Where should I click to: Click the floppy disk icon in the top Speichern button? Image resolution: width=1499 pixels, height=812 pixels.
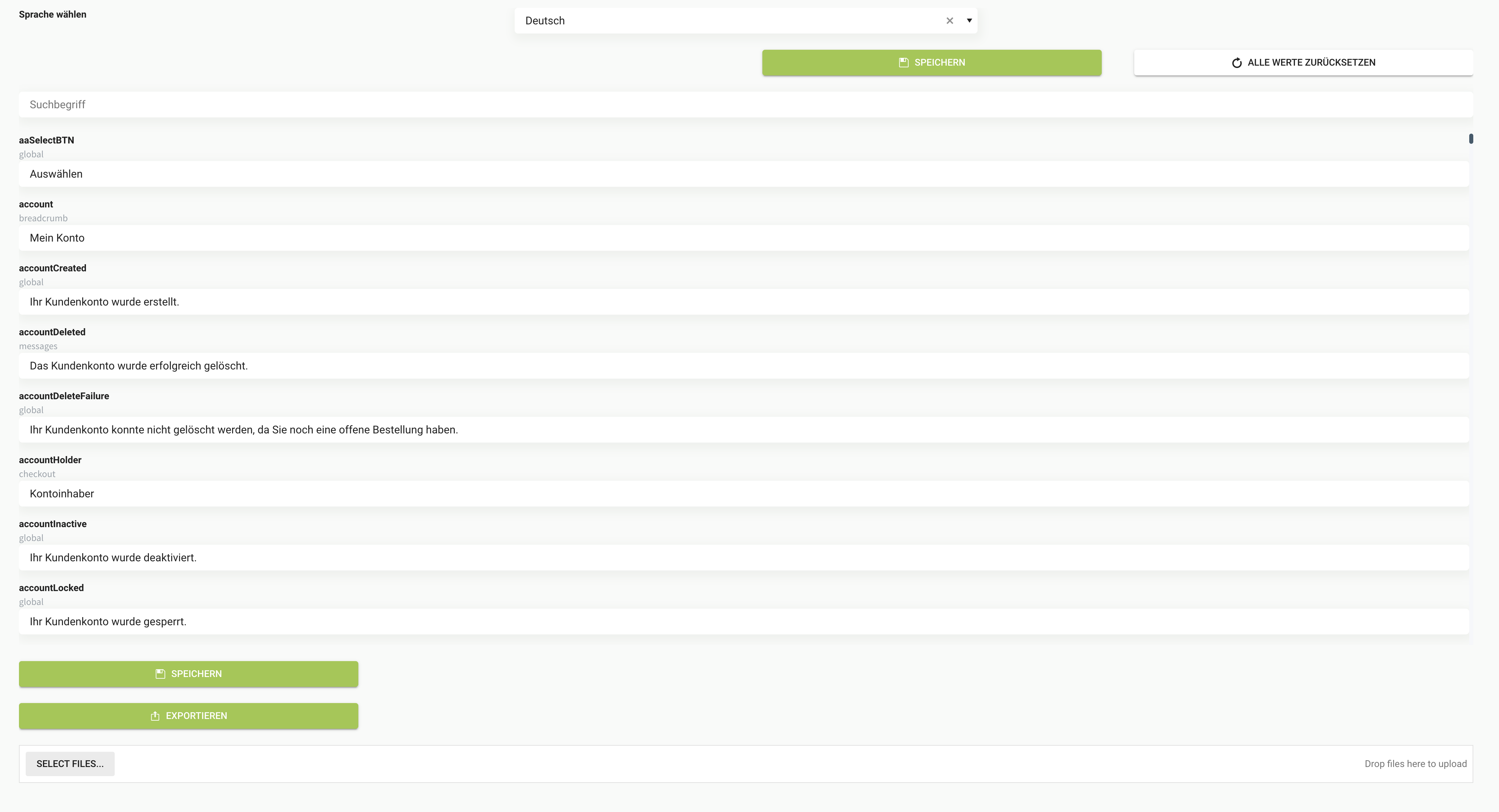tap(904, 63)
